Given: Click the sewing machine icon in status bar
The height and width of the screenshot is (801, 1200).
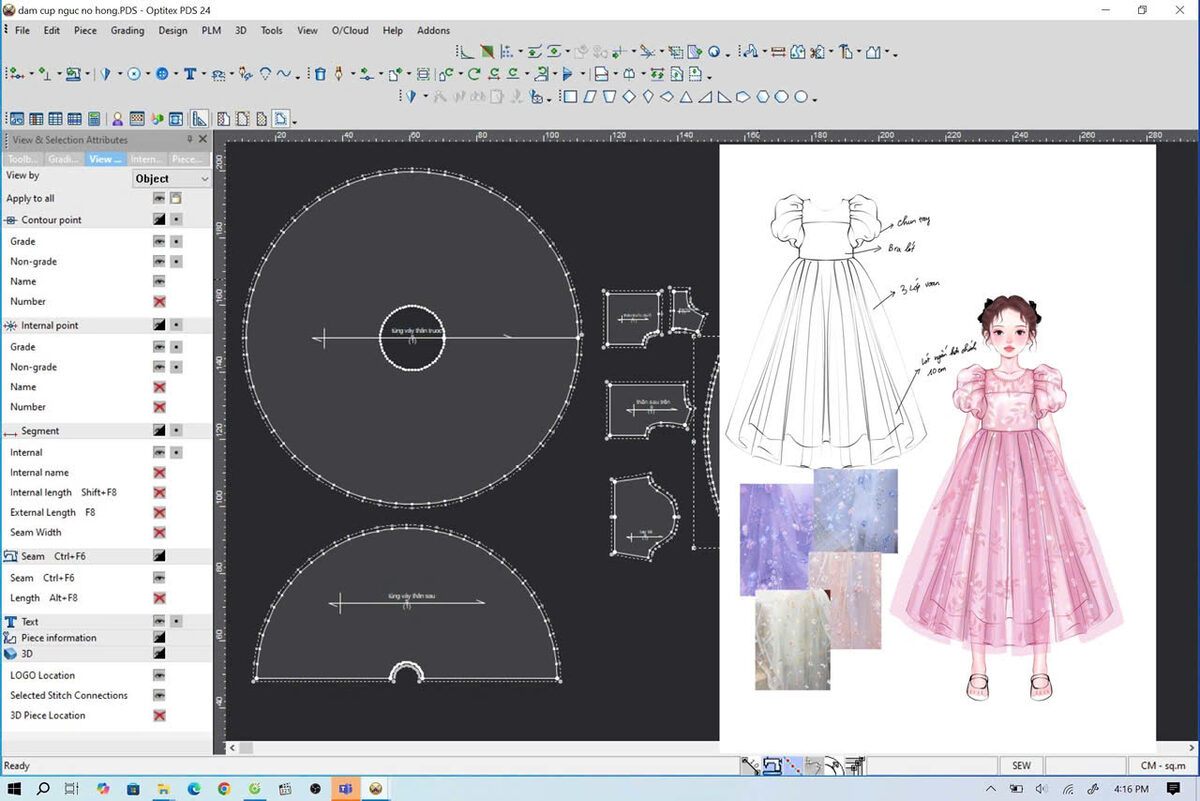Looking at the screenshot, I should coord(771,766).
